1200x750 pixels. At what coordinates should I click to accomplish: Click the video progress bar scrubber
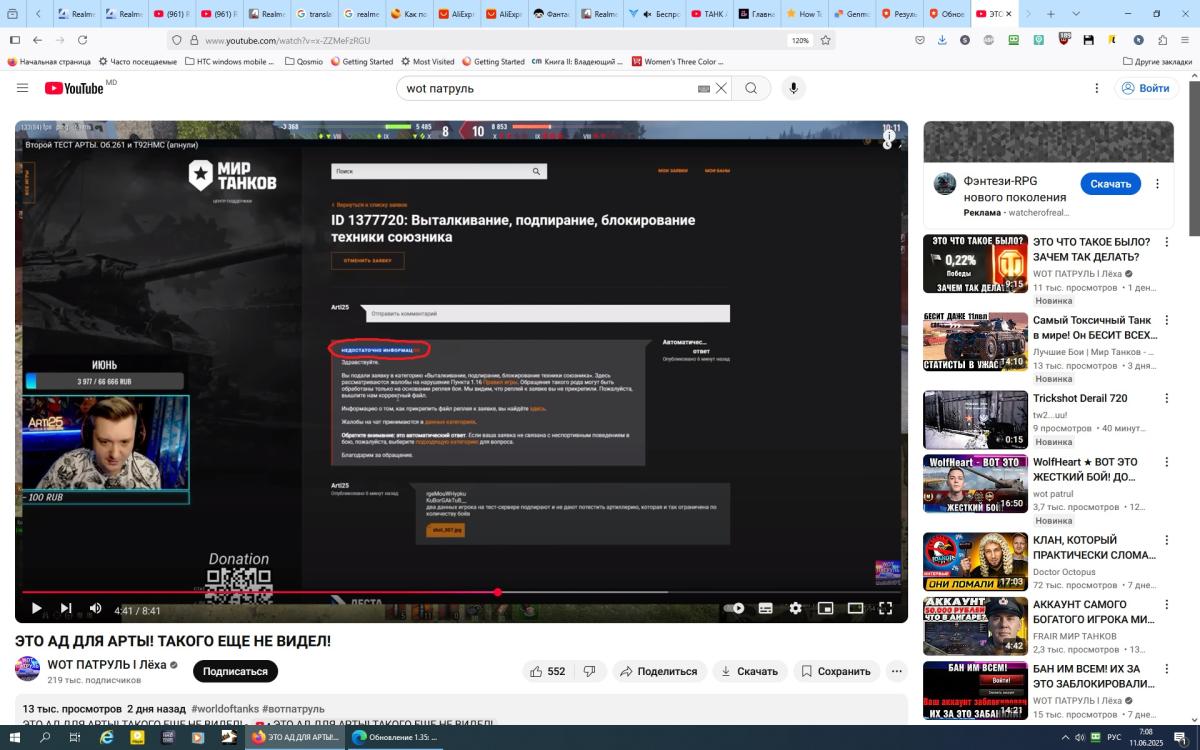tap(497, 592)
